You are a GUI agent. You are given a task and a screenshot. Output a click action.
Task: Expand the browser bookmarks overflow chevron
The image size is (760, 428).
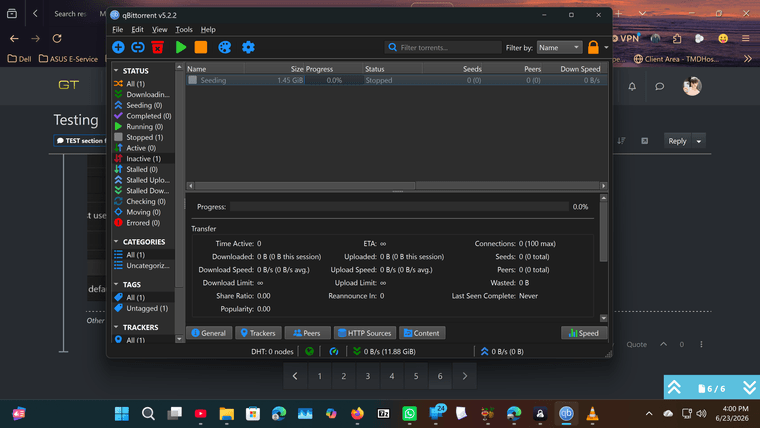click(748, 59)
